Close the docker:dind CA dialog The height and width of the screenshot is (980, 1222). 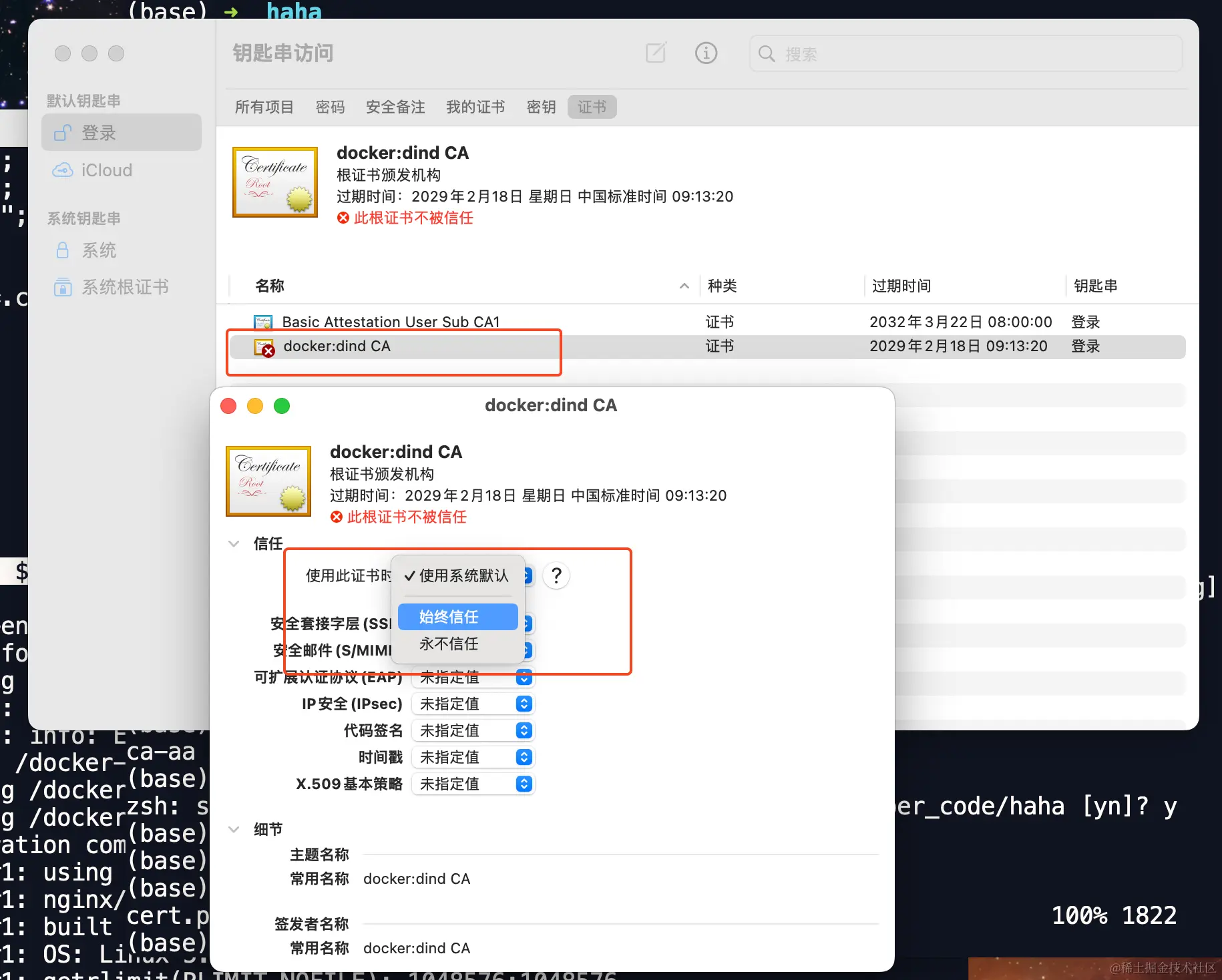coord(228,406)
